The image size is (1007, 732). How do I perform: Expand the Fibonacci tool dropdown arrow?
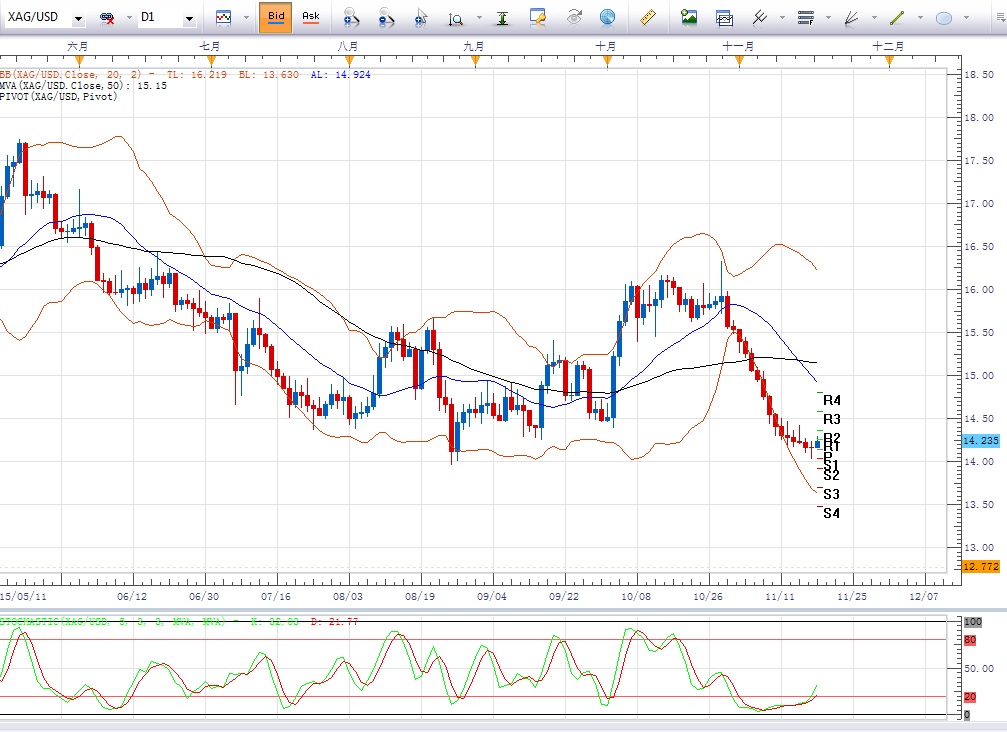828,18
